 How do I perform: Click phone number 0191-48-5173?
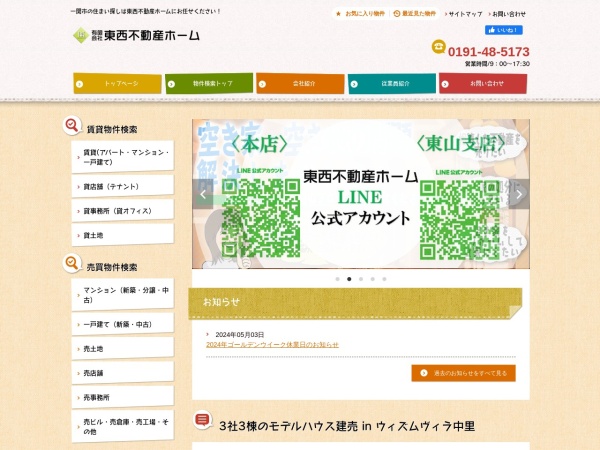click(489, 52)
